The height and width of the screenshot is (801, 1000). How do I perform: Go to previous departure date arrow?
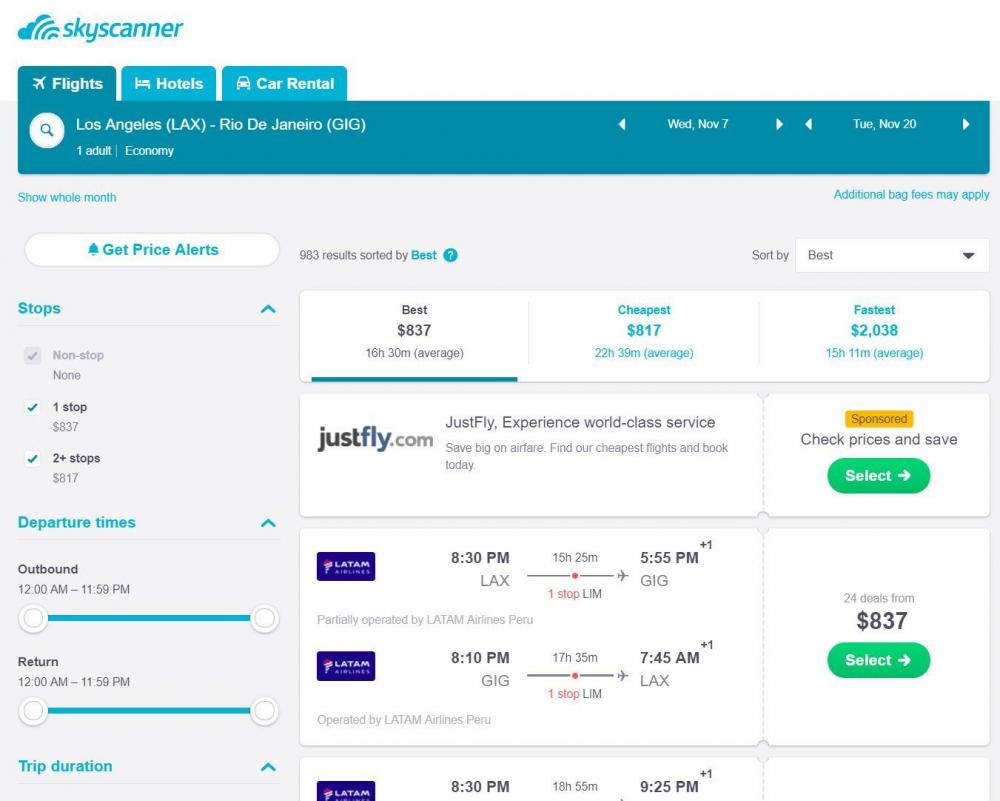pyautogui.click(x=622, y=124)
